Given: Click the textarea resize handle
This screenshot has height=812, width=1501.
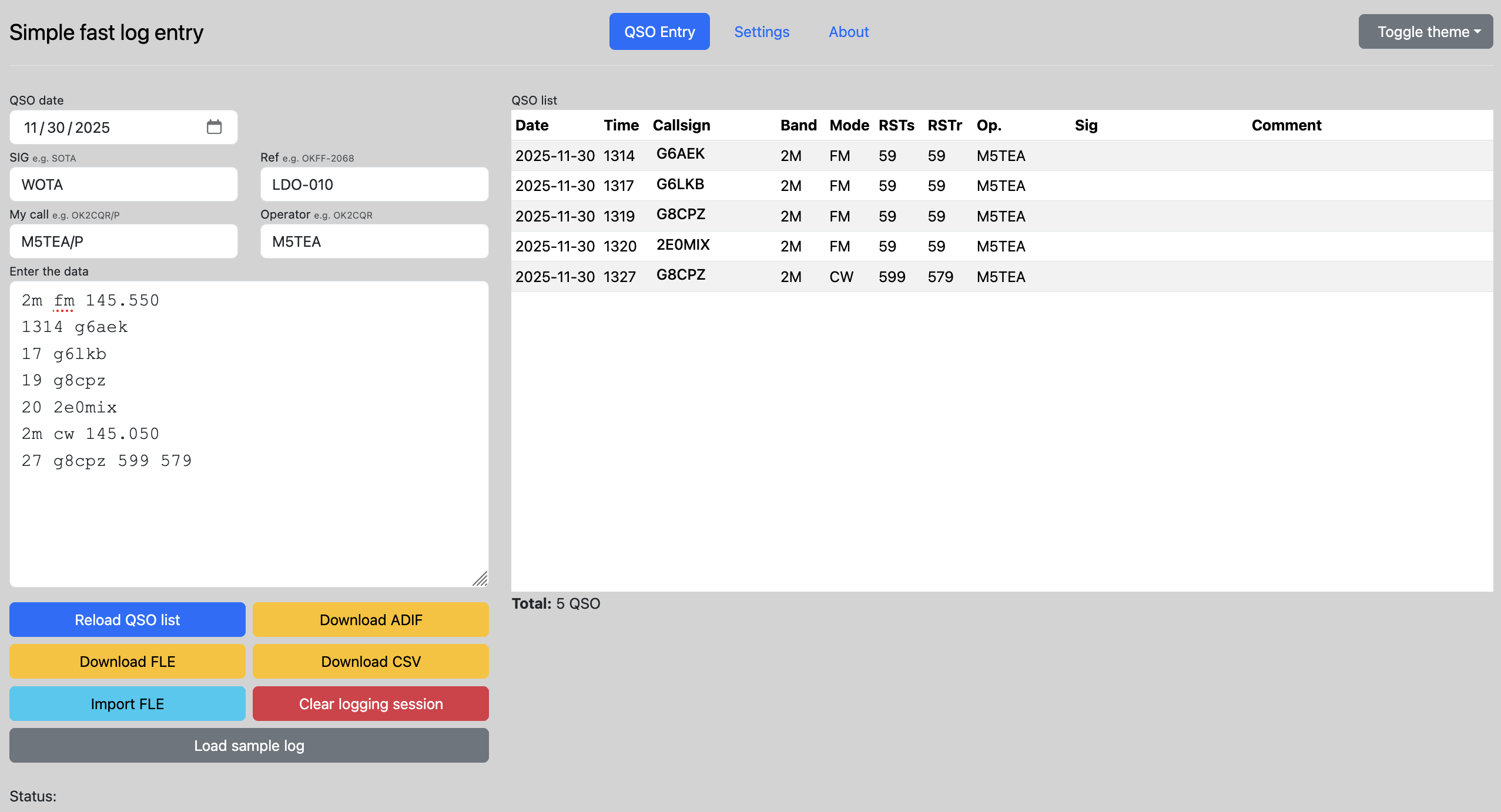Looking at the screenshot, I should pos(480,579).
